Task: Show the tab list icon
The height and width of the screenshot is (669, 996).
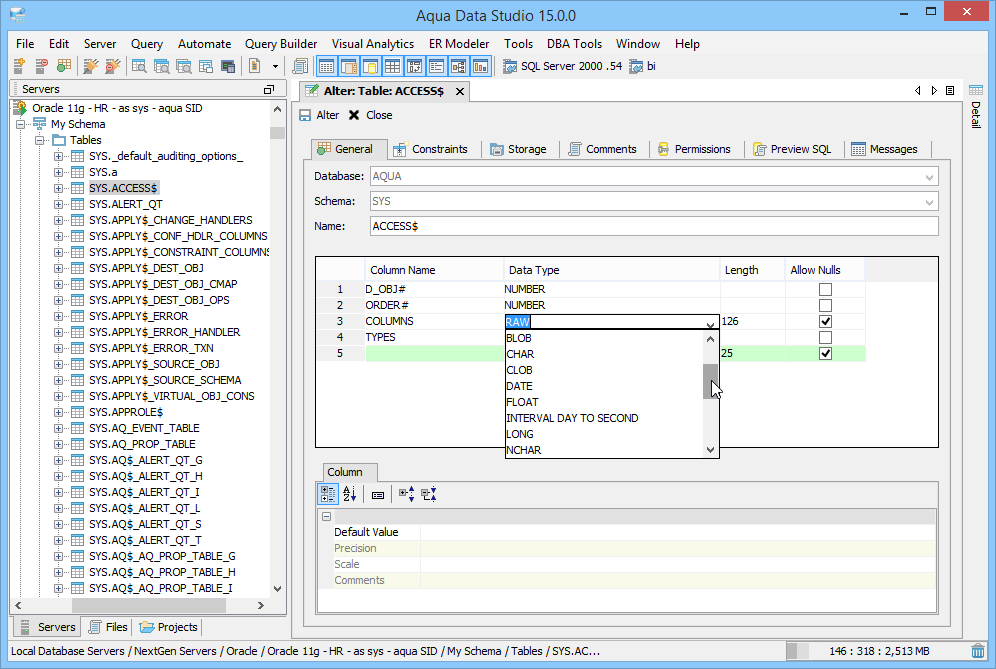Action: point(950,91)
